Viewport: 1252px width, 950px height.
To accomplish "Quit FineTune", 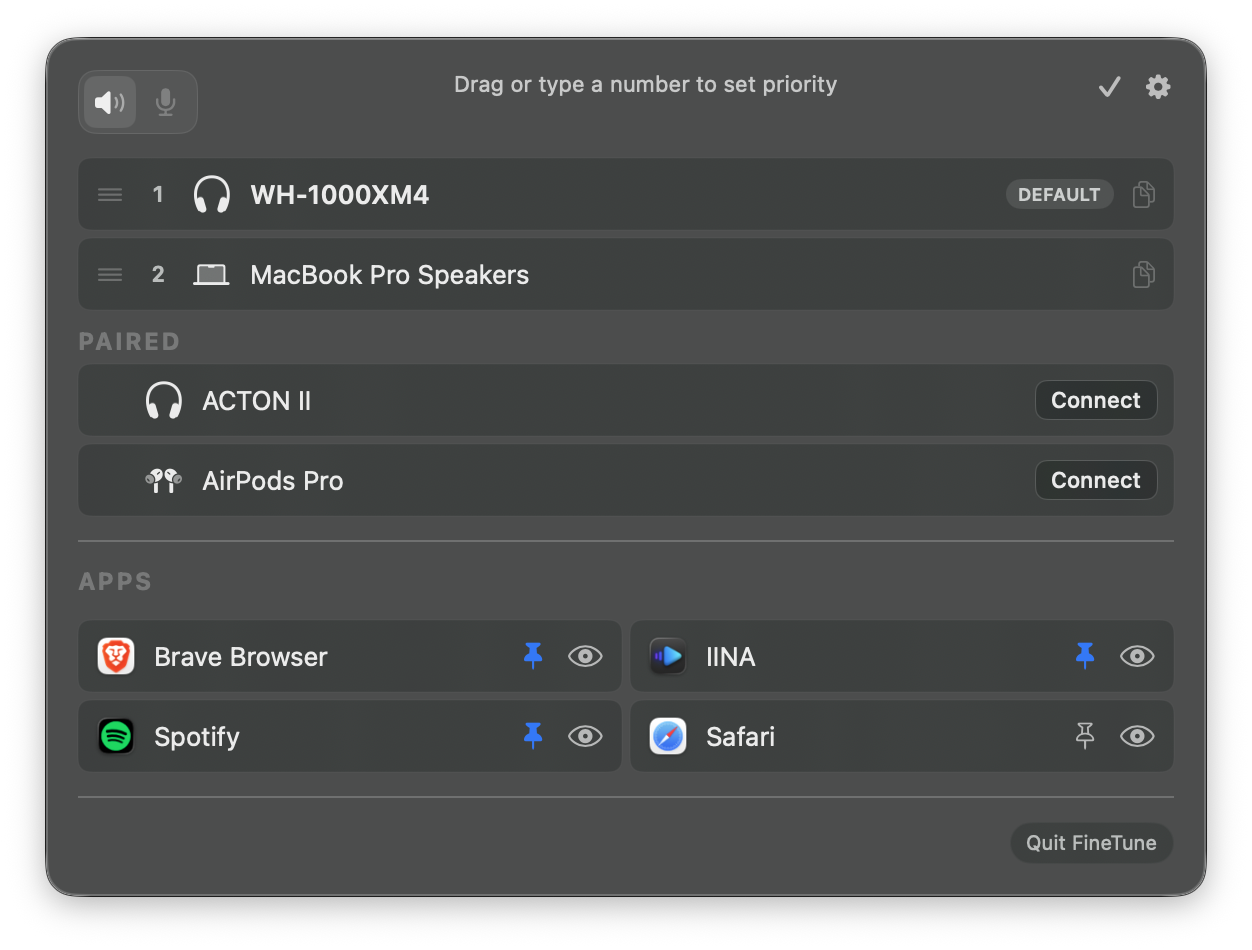I will (x=1091, y=842).
